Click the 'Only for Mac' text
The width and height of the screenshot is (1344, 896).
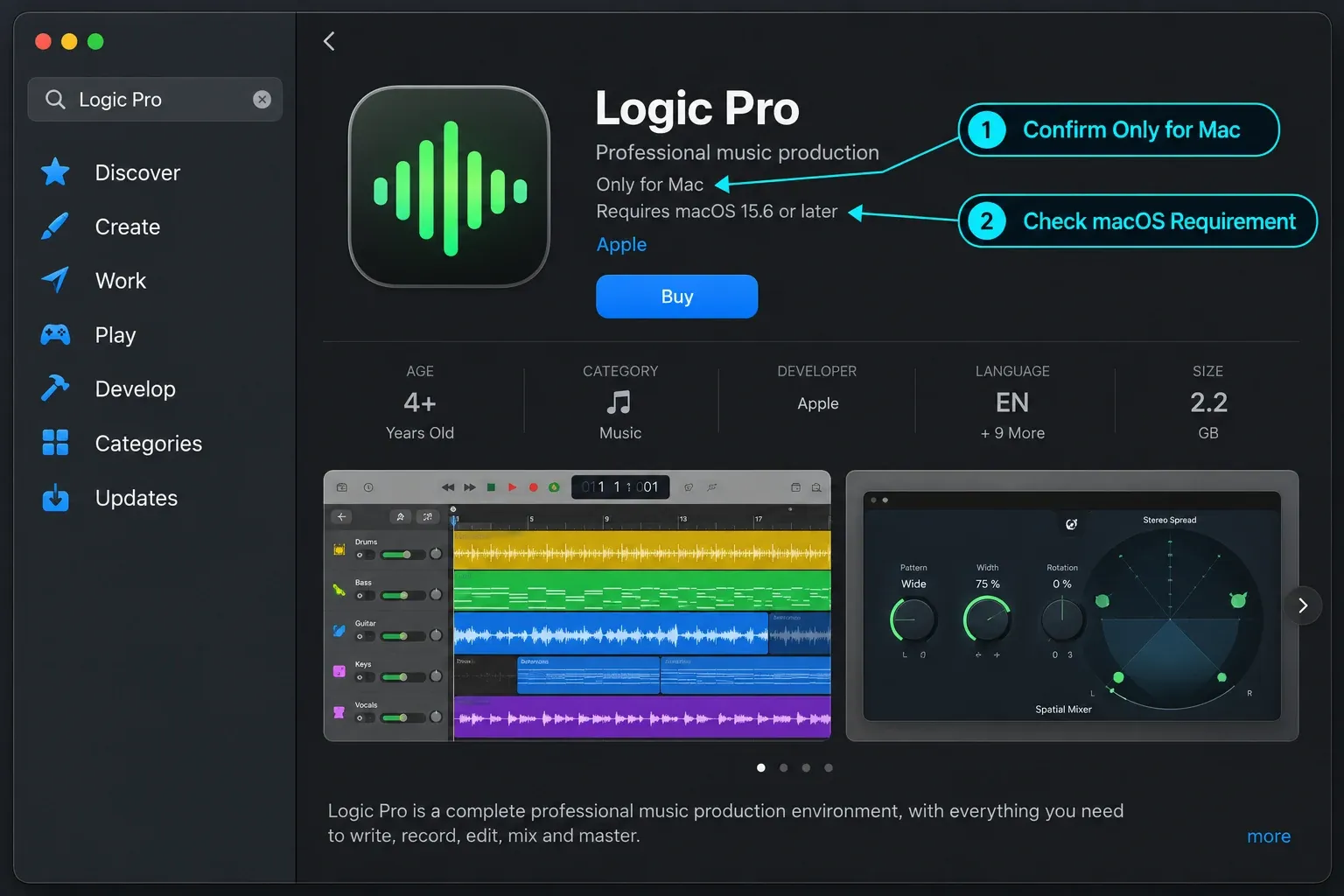[x=649, y=185]
